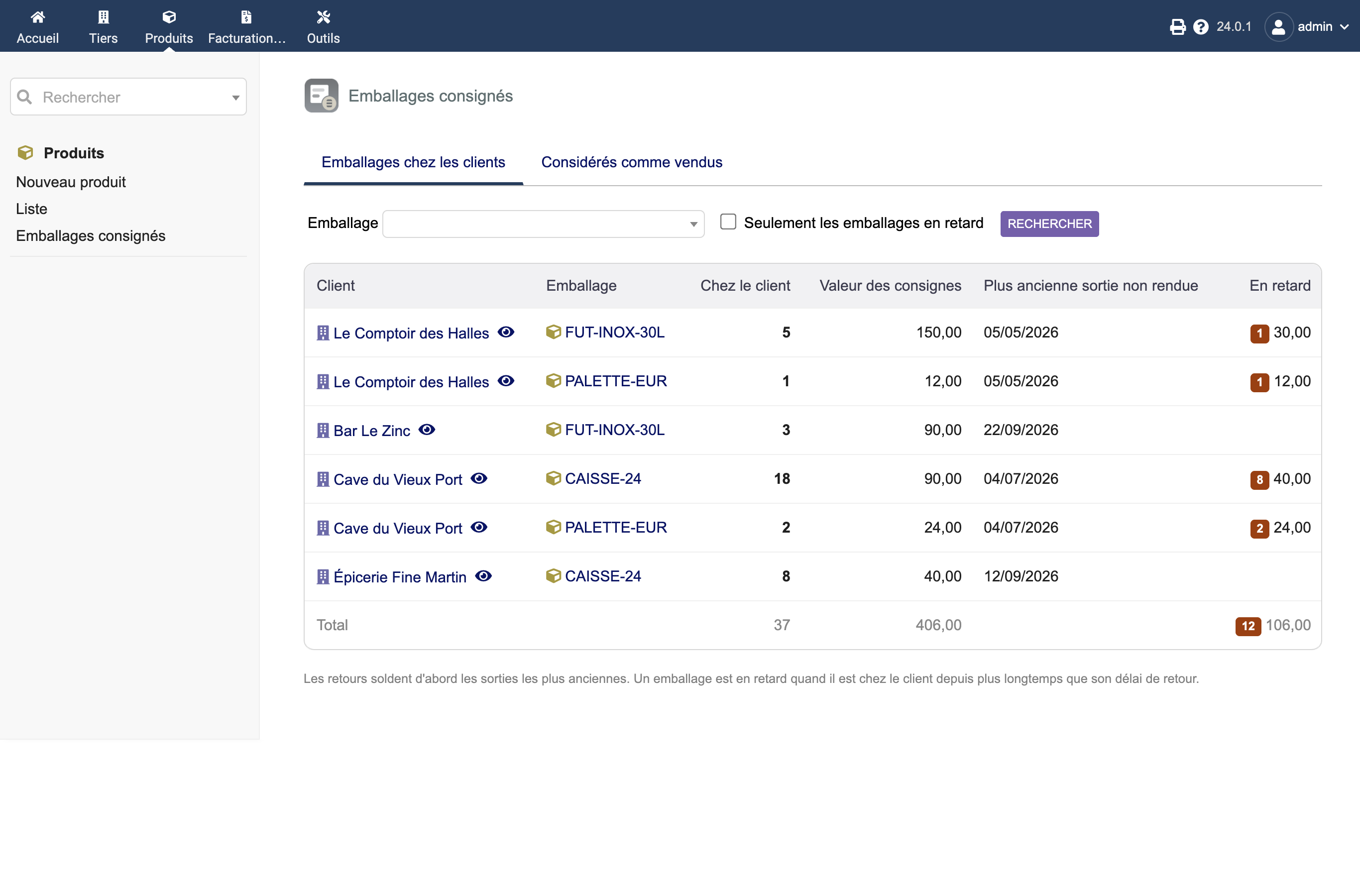Click the package icon of Épicerie CAISSE-24
The width and height of the screenshot is (1360, 896).
point(553,575)
